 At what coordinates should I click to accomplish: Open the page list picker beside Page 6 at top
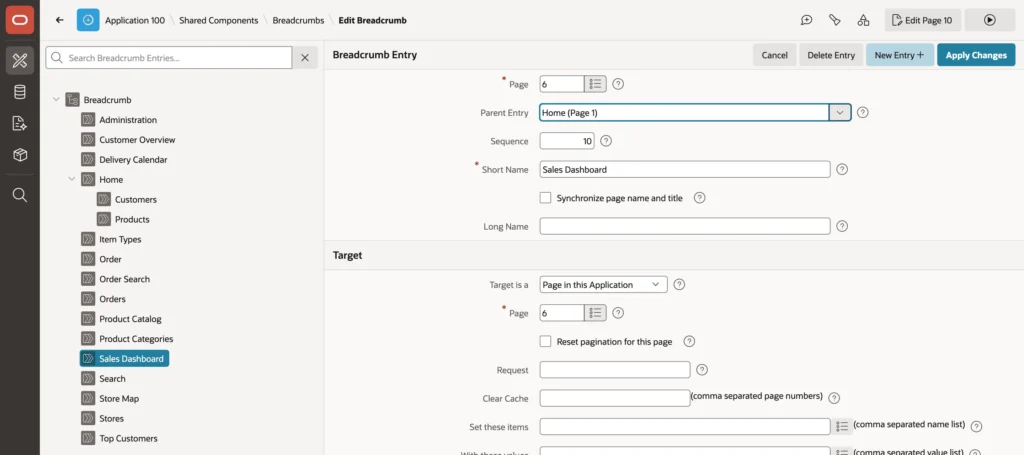(x=595, y=84)
